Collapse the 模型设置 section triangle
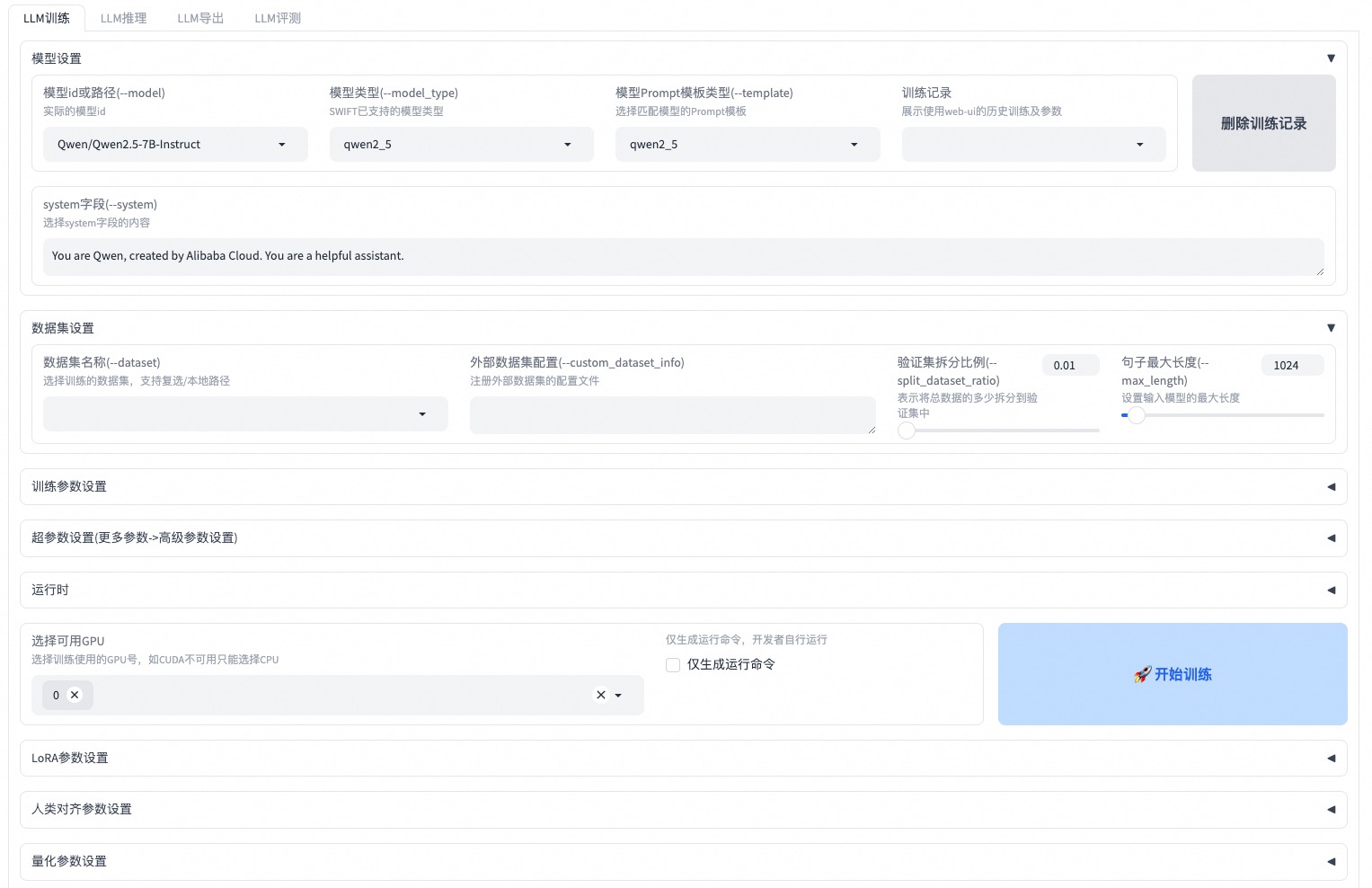Image resolution: width=1372 pixels, height=888 pixels. (1331, 58)
